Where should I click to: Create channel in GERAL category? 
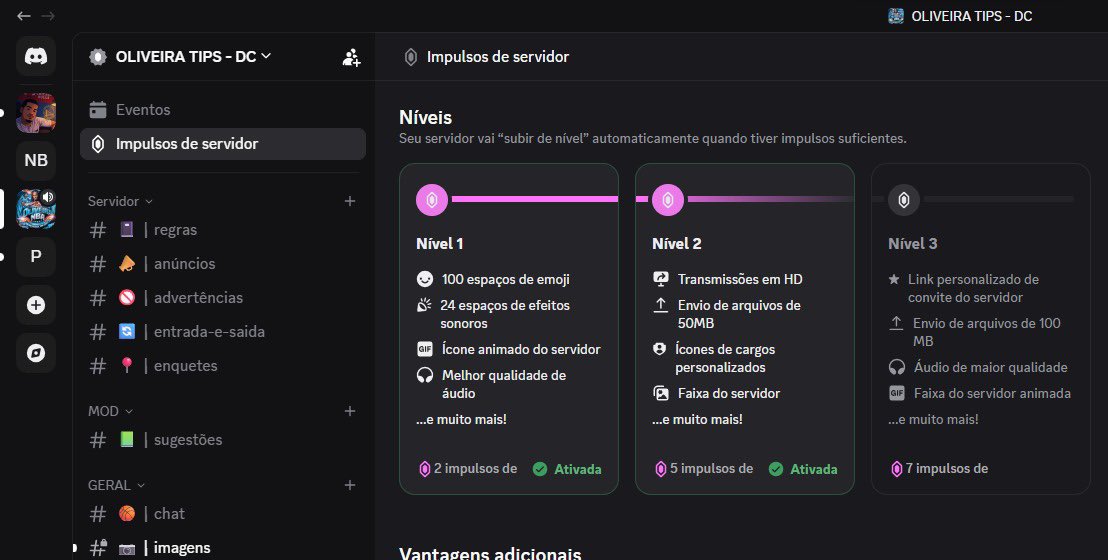tap(350, 486)
